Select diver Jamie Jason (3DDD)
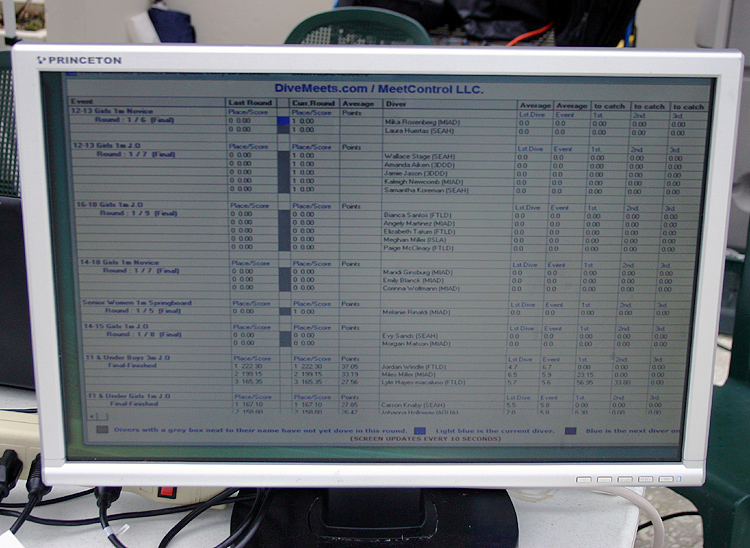The width and height of the screenshot is (750, 548). pos(415,174)
